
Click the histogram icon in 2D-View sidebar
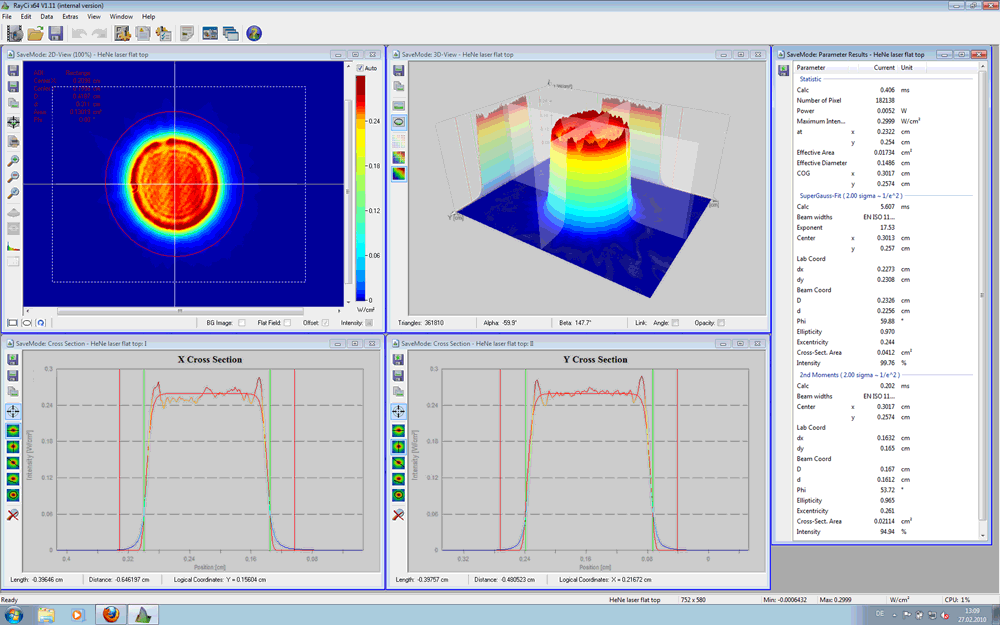13,244
